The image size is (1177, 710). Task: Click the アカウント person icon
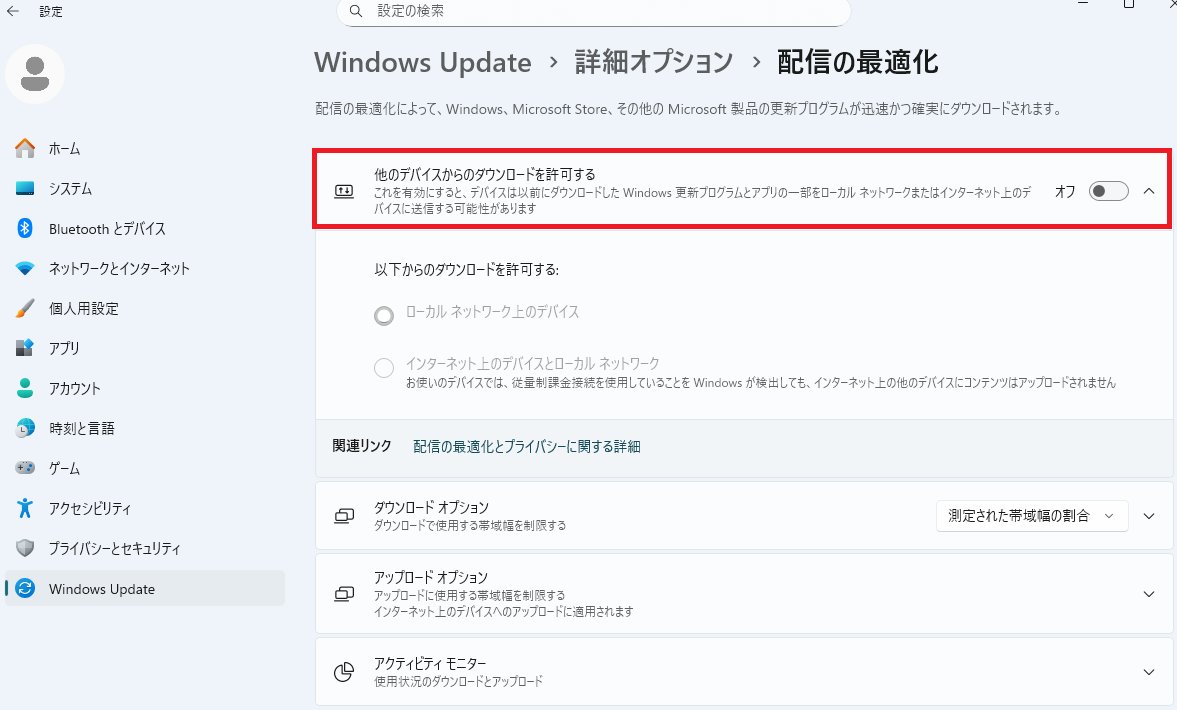tap(25, 388)
